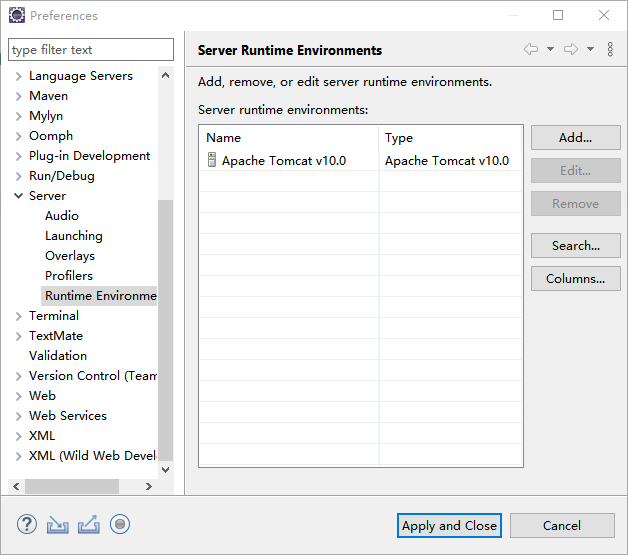The width and height of the screenshot is (628, 555).
Task: Expand the Web tree node
Action: tap(18, 396)
